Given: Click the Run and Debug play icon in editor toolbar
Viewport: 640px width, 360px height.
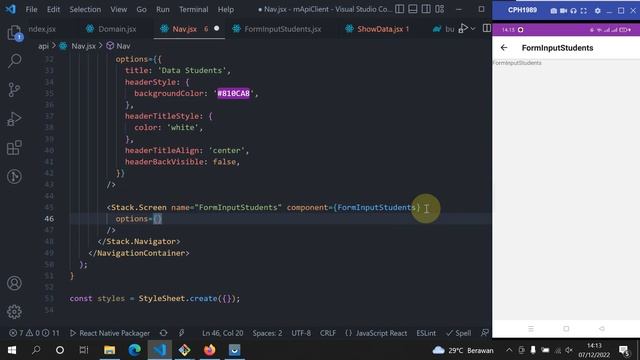Looking at the screenshot, I should (x=462, y=29).
